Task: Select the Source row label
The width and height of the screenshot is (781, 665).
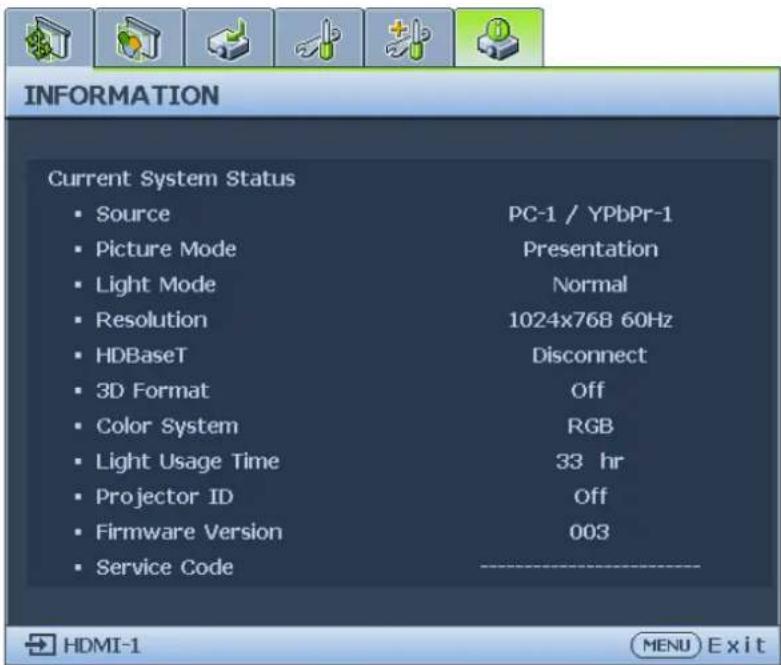Action: (x=133, y=214)
